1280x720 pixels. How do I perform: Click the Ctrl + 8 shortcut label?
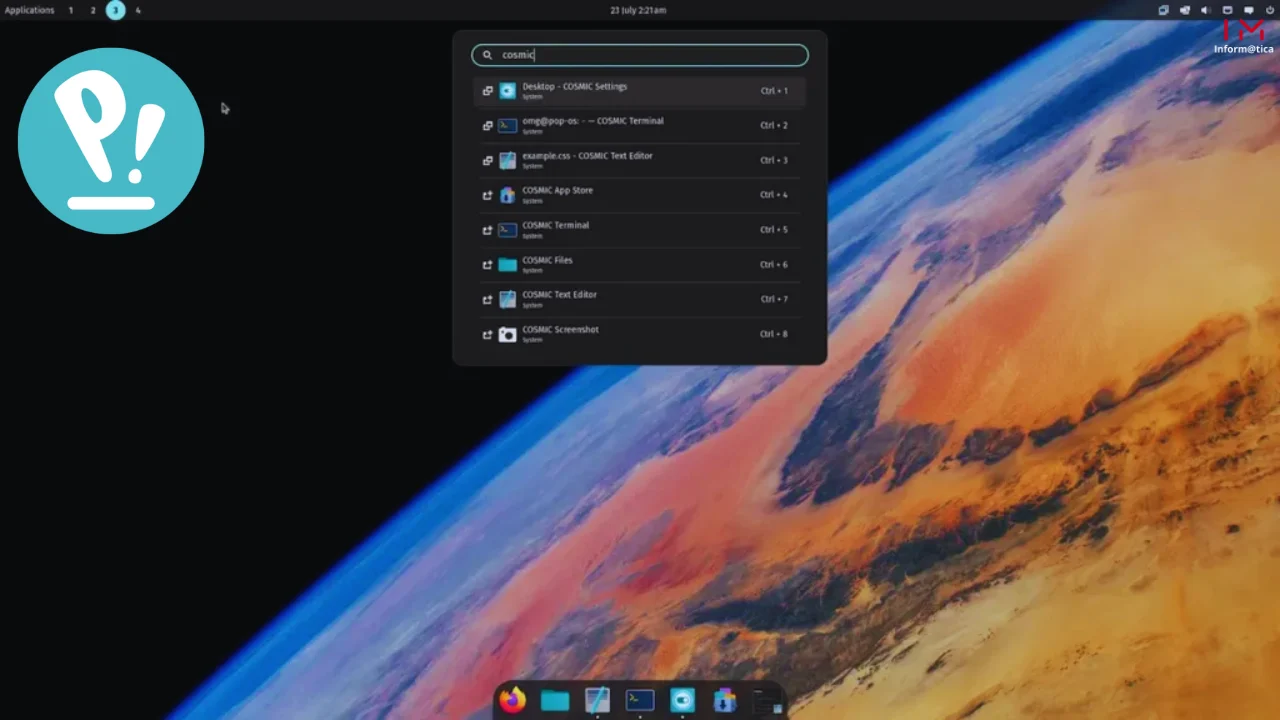[x=774, y=334]
